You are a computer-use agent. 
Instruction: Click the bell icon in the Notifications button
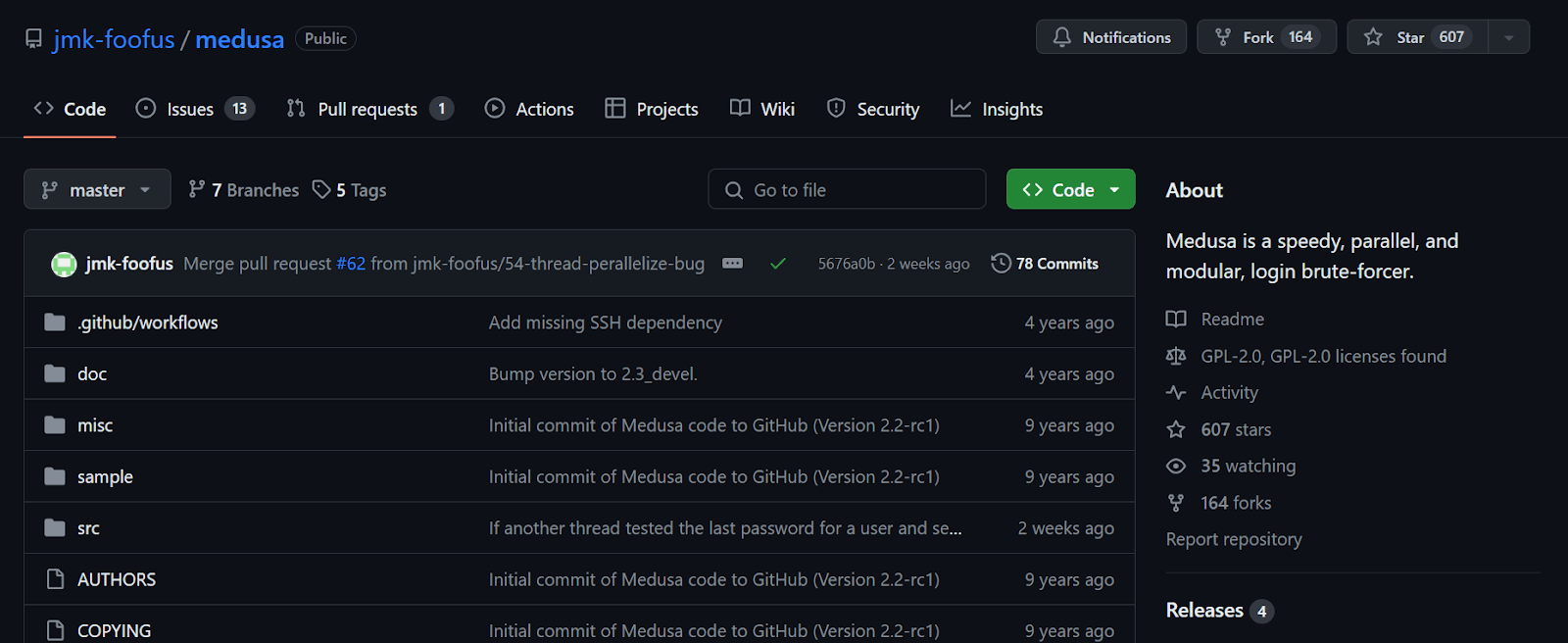point(1062,37)
